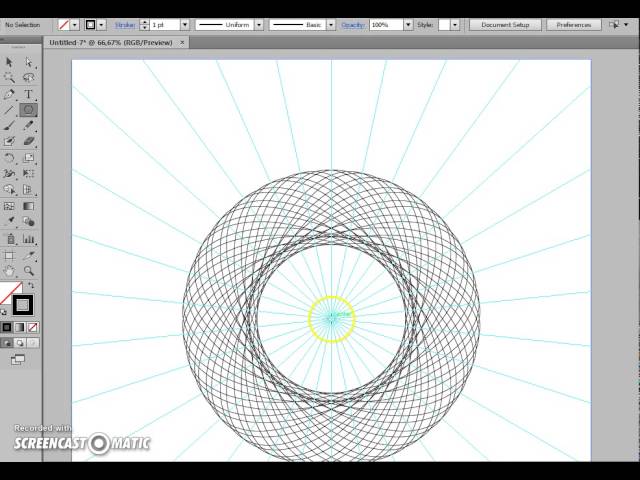Enable Draw Behind mode

pos(20,343)
